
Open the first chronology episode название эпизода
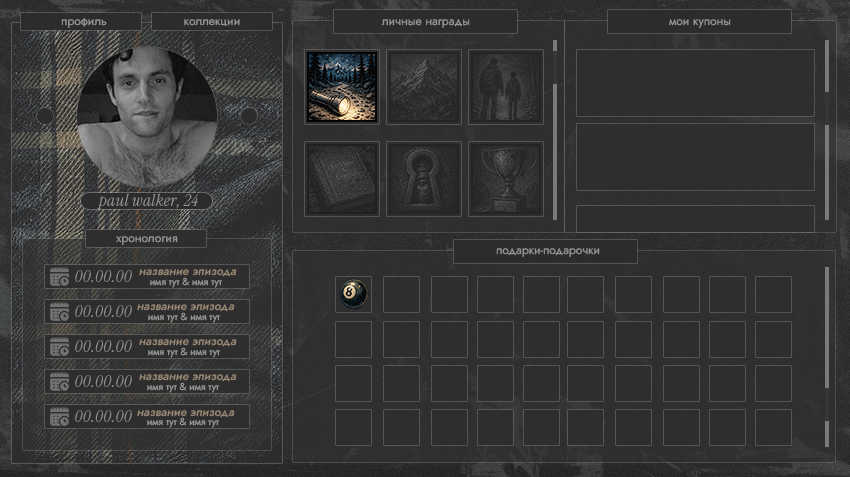pyautogui.click(x=188, y=272)
